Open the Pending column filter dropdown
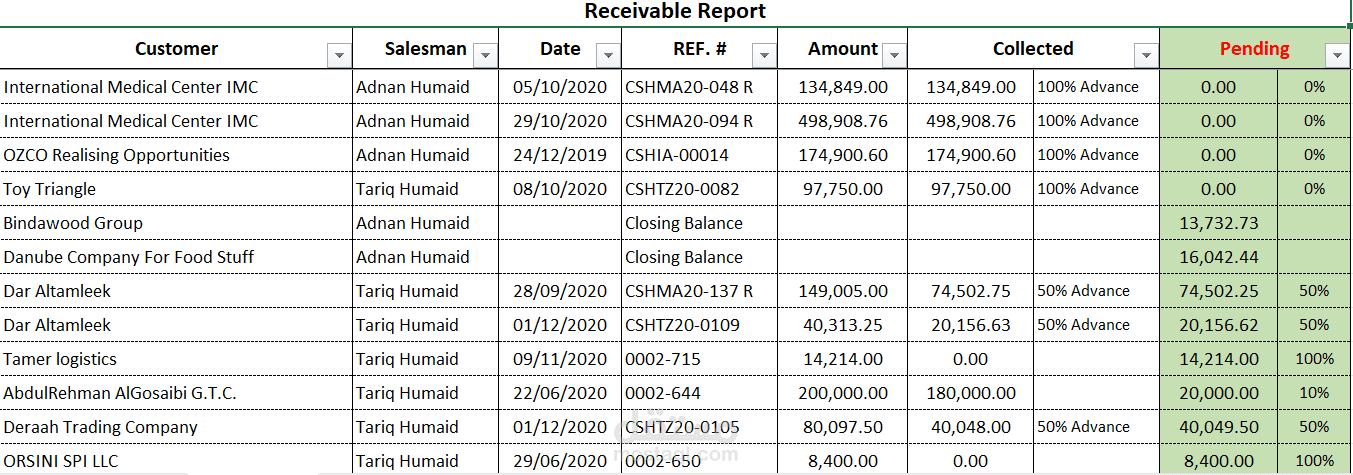Image resolution: width=1353 pixels, height=475 pixels. click(1336, 55)
